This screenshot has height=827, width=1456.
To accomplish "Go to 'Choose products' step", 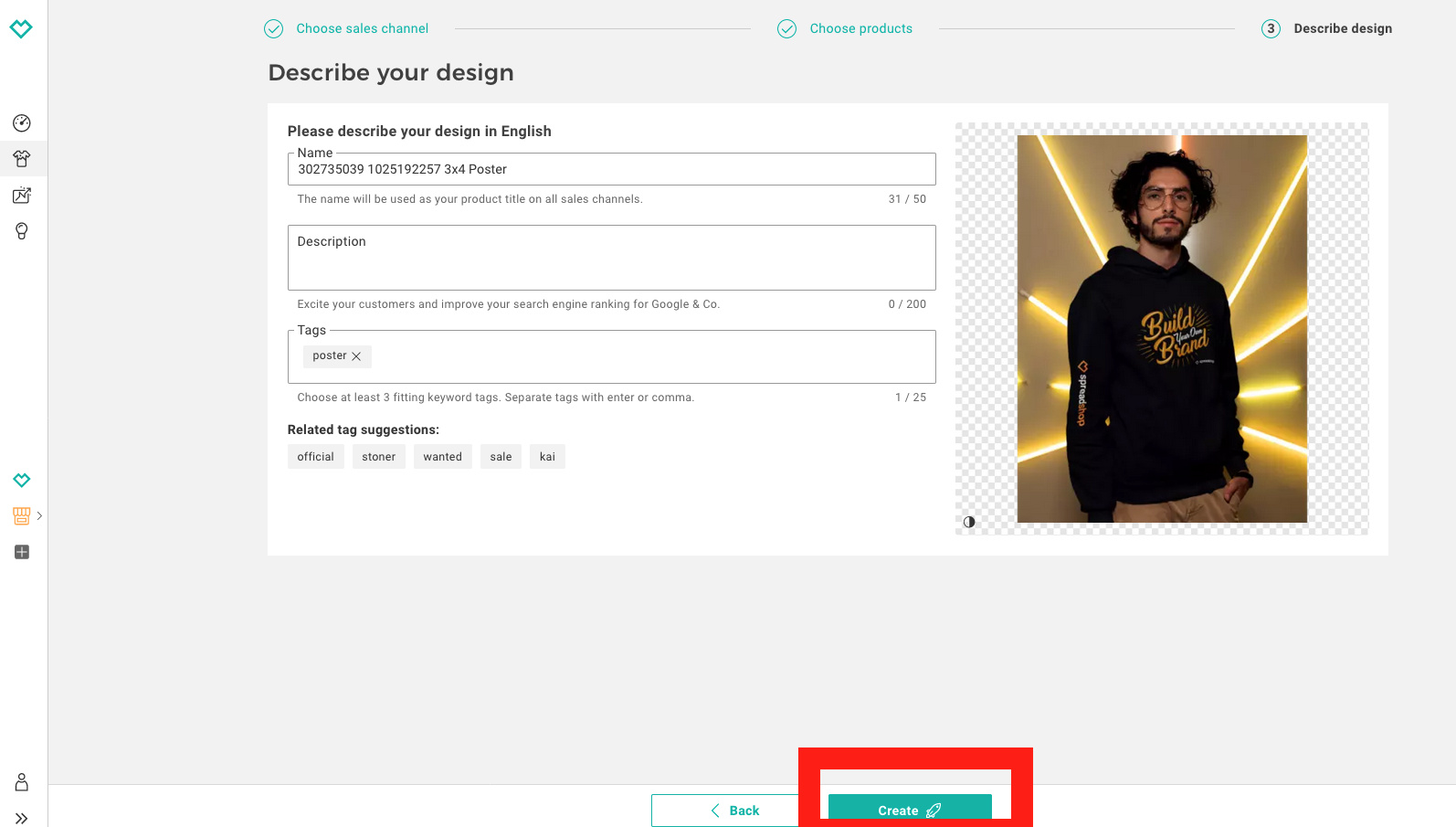I will (860, 28).
